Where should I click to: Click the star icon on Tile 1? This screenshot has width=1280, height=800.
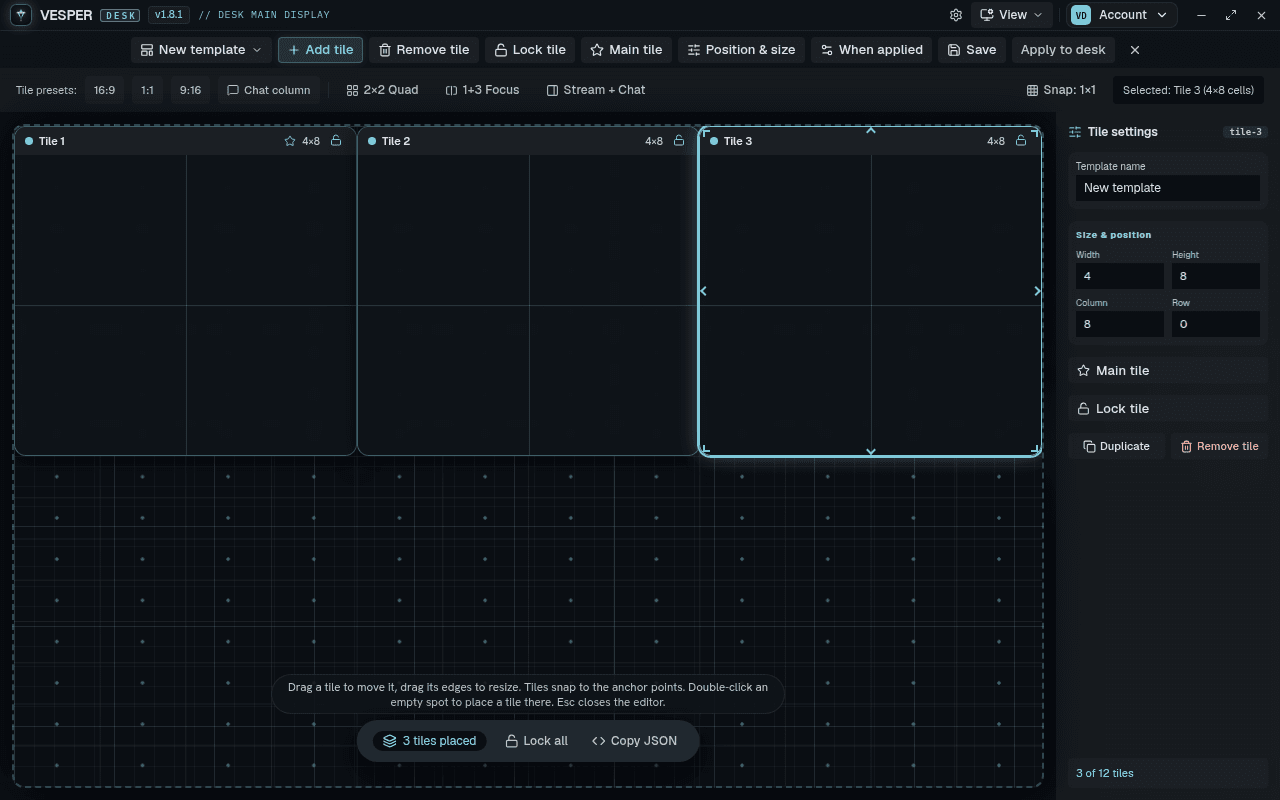click(x=290, y=141)
